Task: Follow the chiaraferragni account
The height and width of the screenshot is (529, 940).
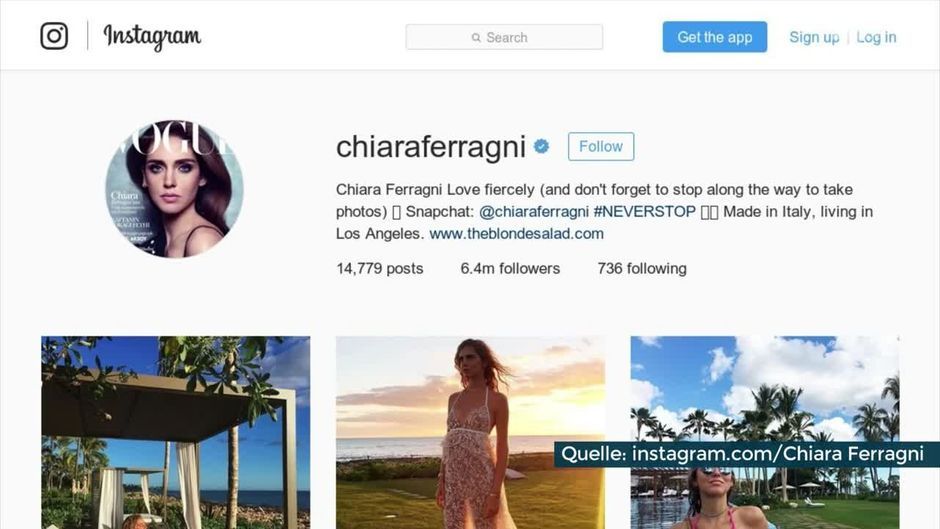Action: click(601, 146)
